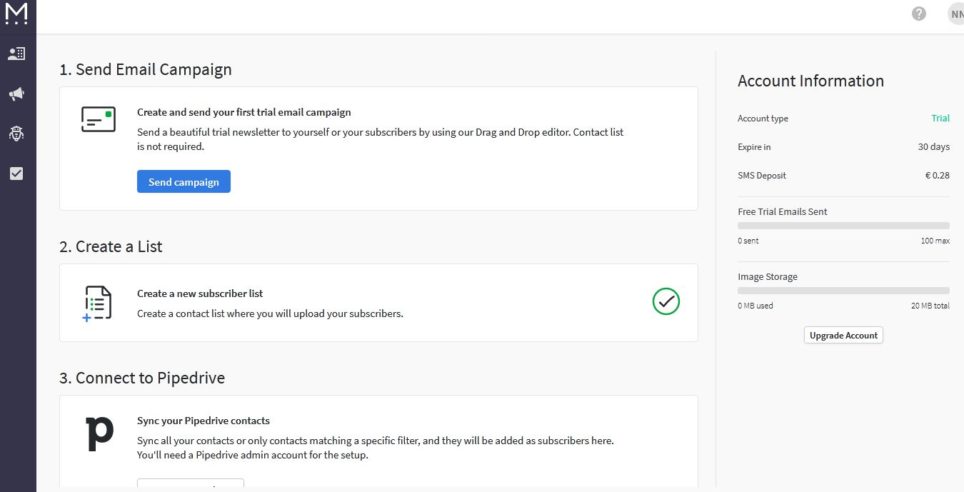Click the Pipedrive logo icon

[100, 434]
